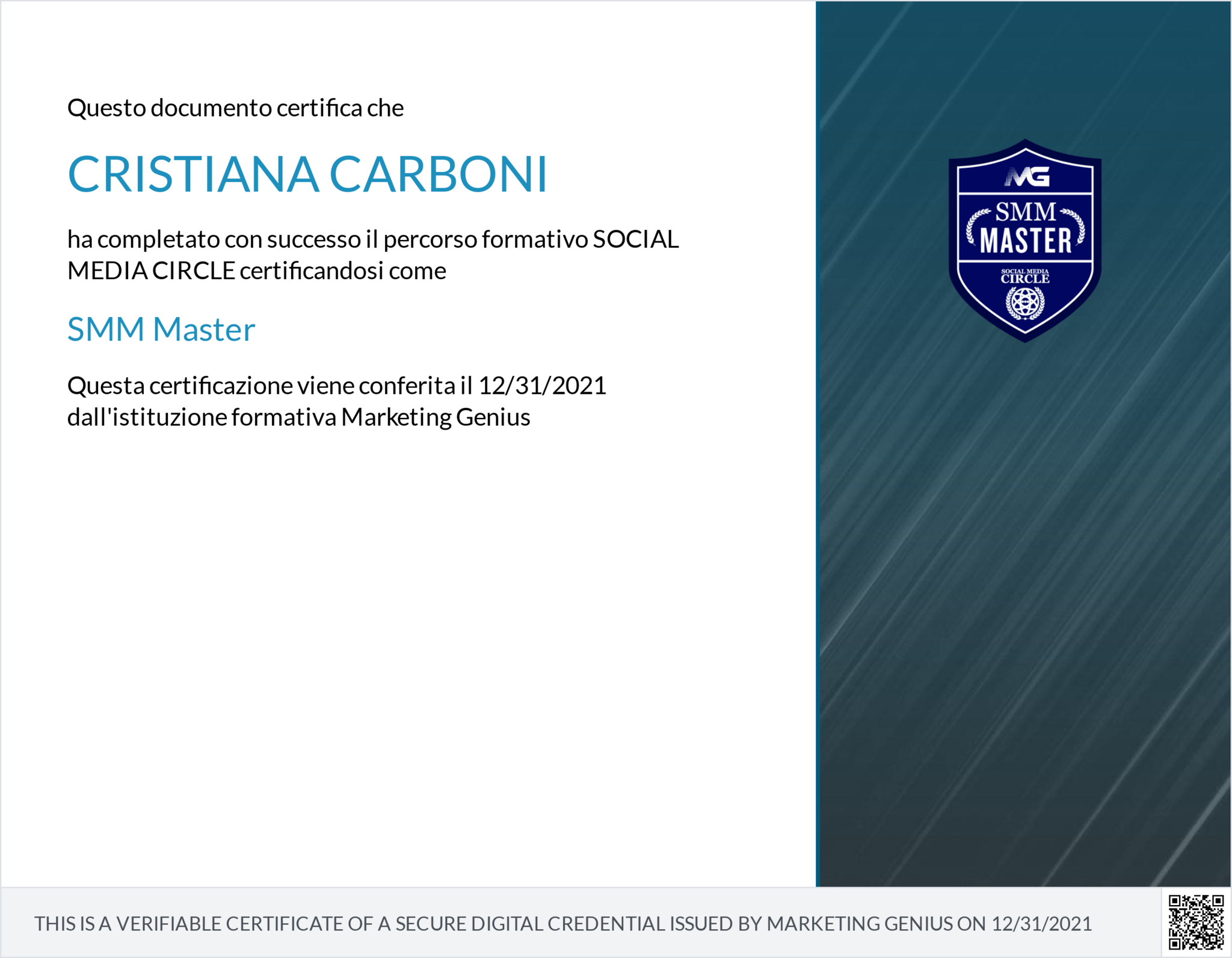Click the MG logo atop the badge
This screenshot has height=958, width=1232.
click(x=1027, y=177)
